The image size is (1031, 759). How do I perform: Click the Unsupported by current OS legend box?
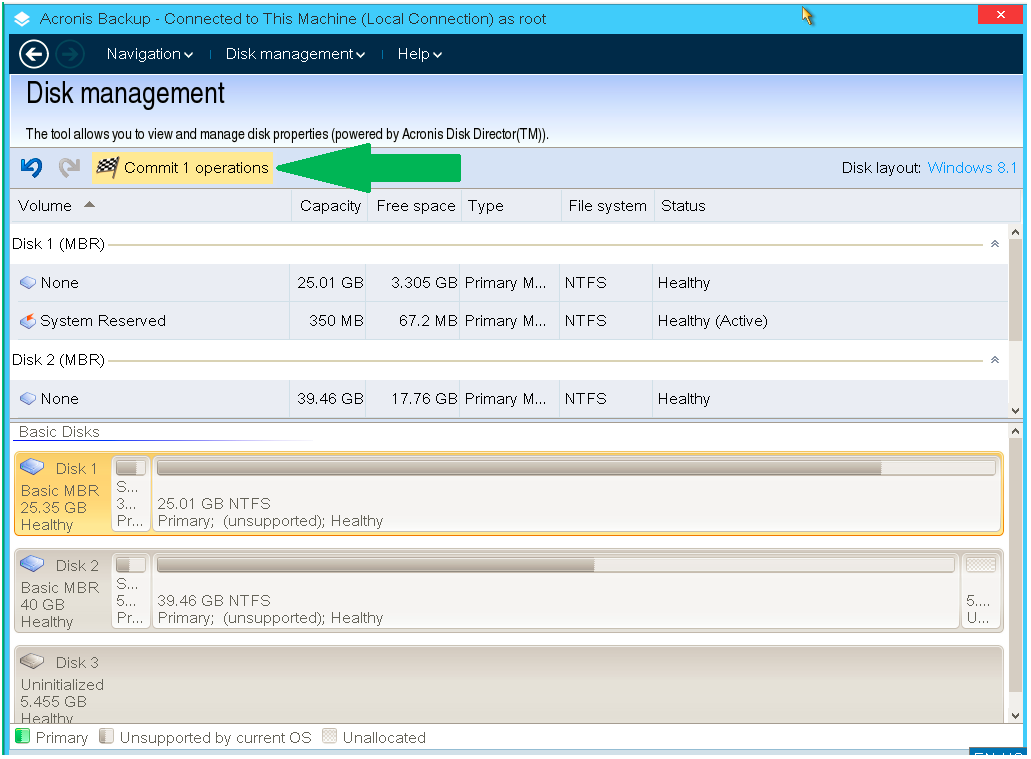(x=106, y=736)
